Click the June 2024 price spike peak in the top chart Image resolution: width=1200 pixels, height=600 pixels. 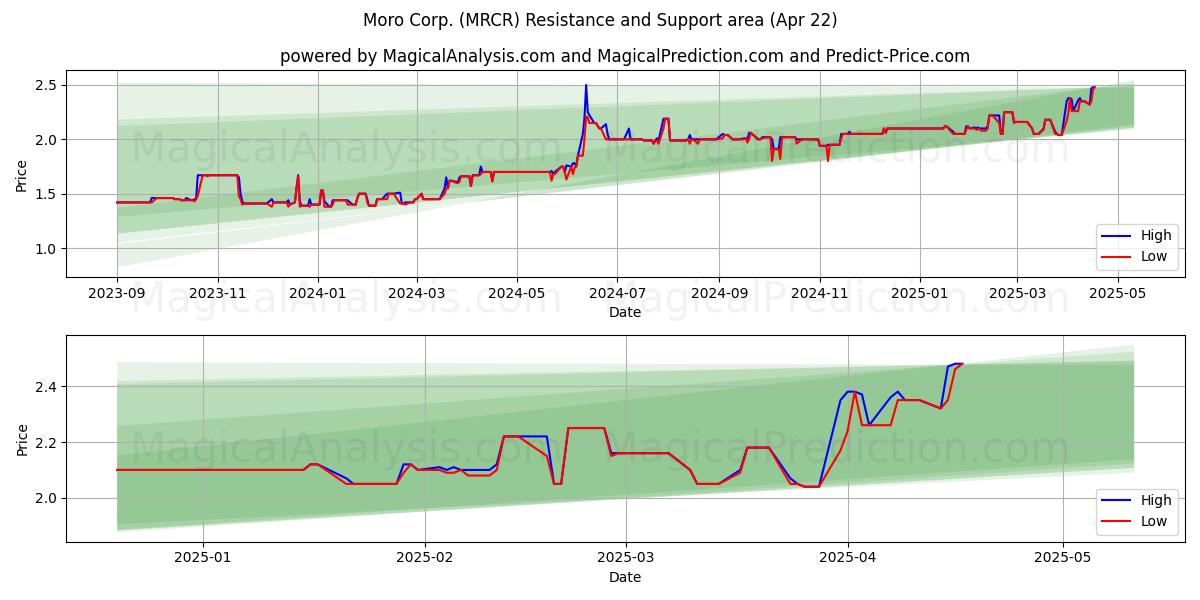click(586, 86)
